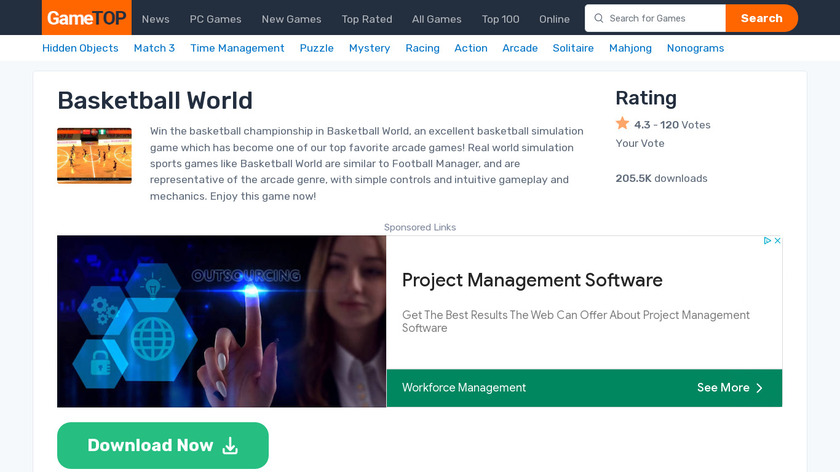Image resolution: width=840 pixels, height=472 pixels.
Task: Open the News menu item
Action: click(155, 19)
